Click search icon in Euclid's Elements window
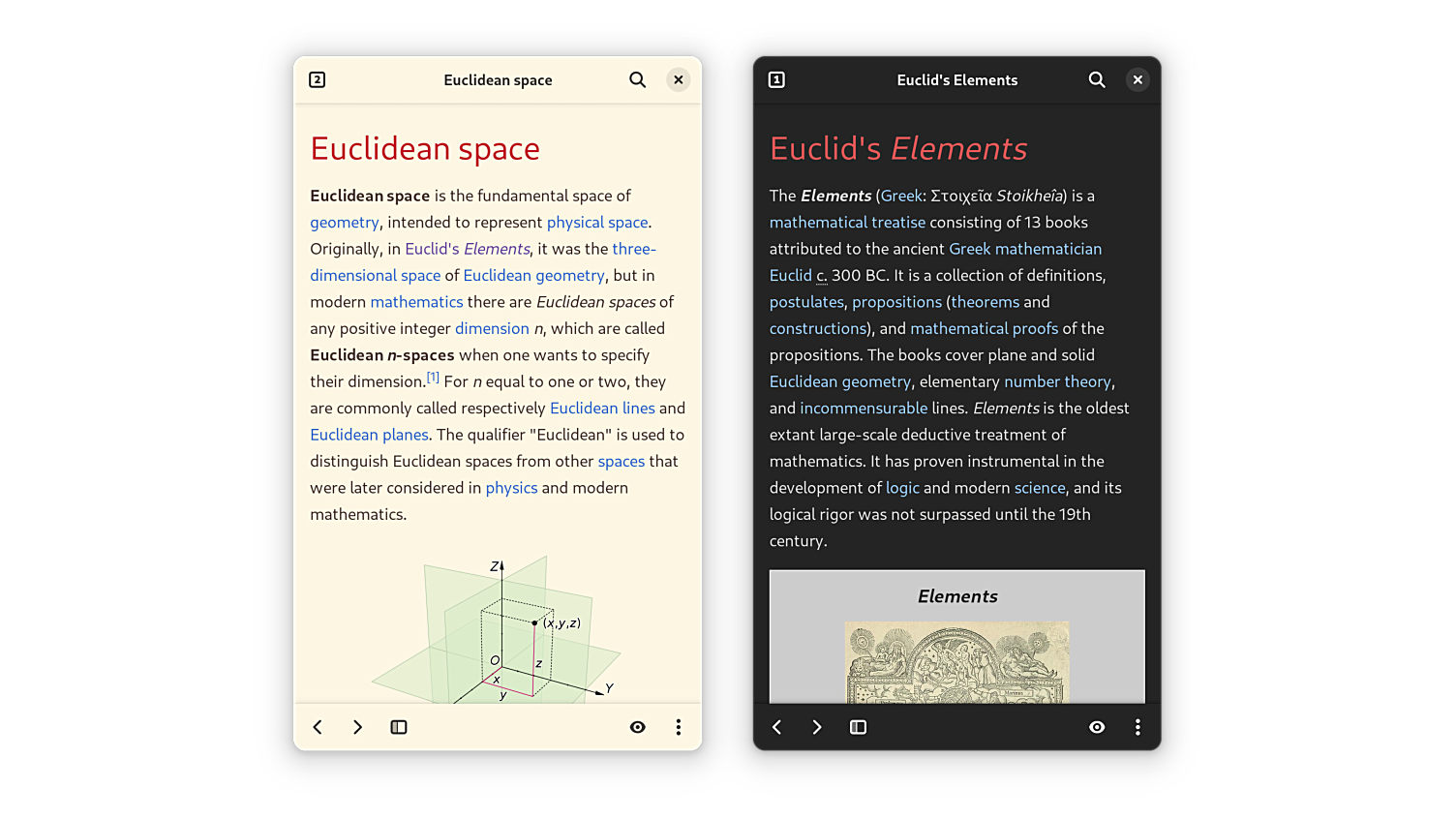This screenshot has height=819, width=1456. (x=1096, y=80)
